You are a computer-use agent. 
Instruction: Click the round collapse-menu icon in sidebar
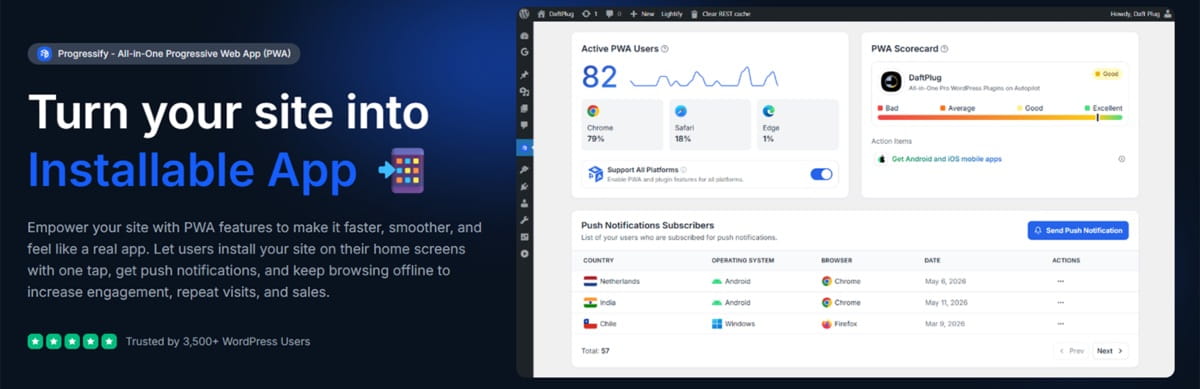point(524,253)
